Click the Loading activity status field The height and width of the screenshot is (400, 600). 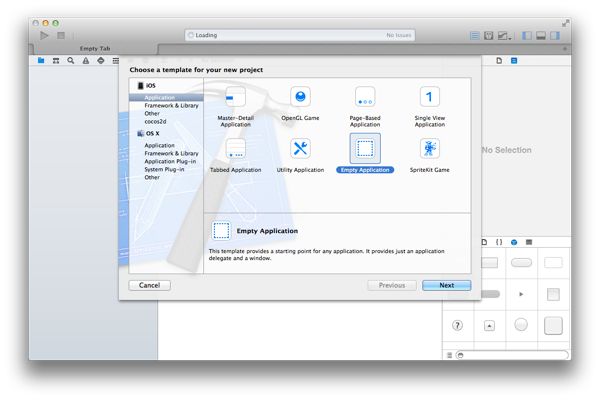300,35
